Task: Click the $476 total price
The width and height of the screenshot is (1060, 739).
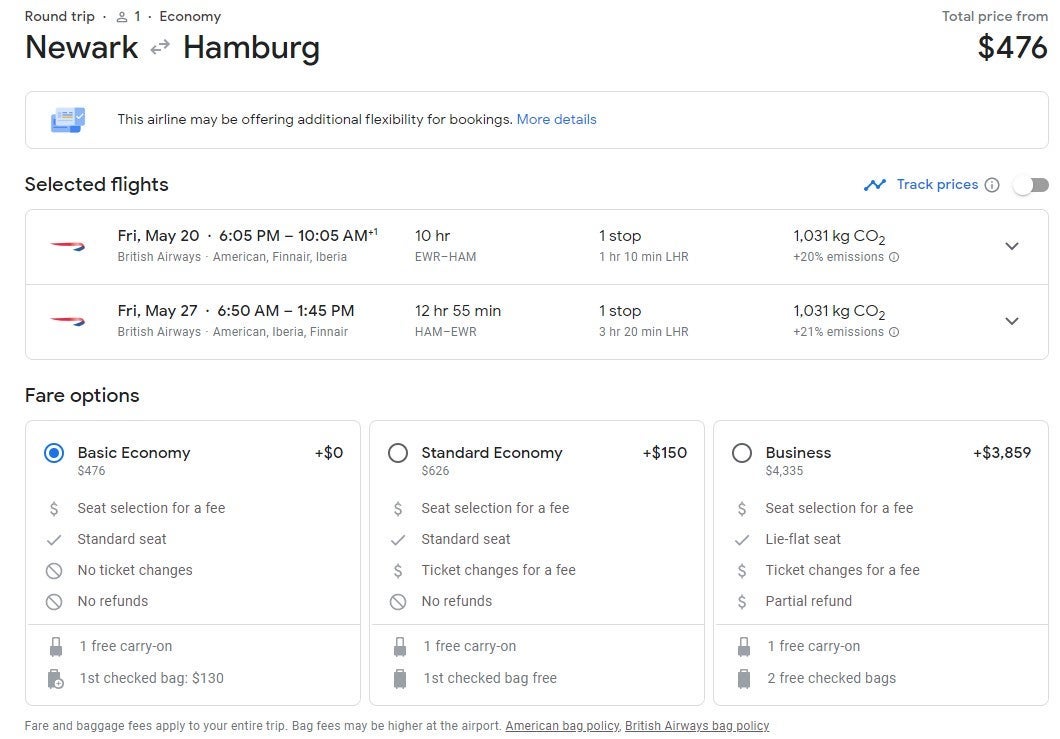Action: click(1012, 47)
